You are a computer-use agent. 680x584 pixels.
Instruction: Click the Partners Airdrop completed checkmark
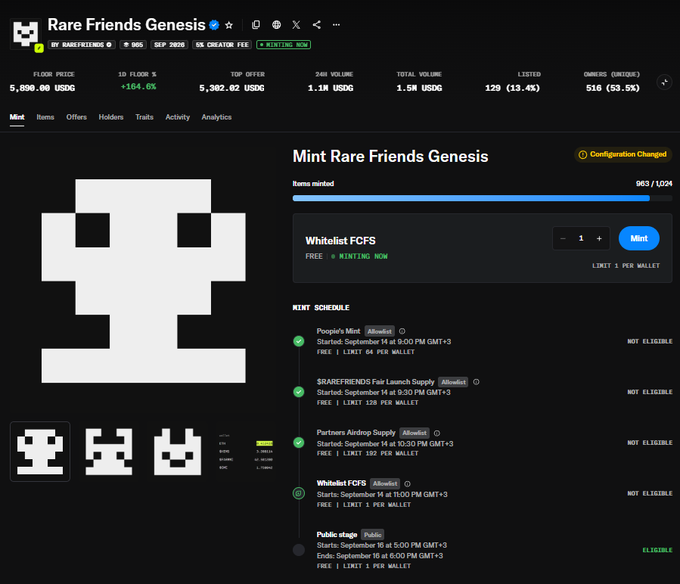click(x=299, y=443)
